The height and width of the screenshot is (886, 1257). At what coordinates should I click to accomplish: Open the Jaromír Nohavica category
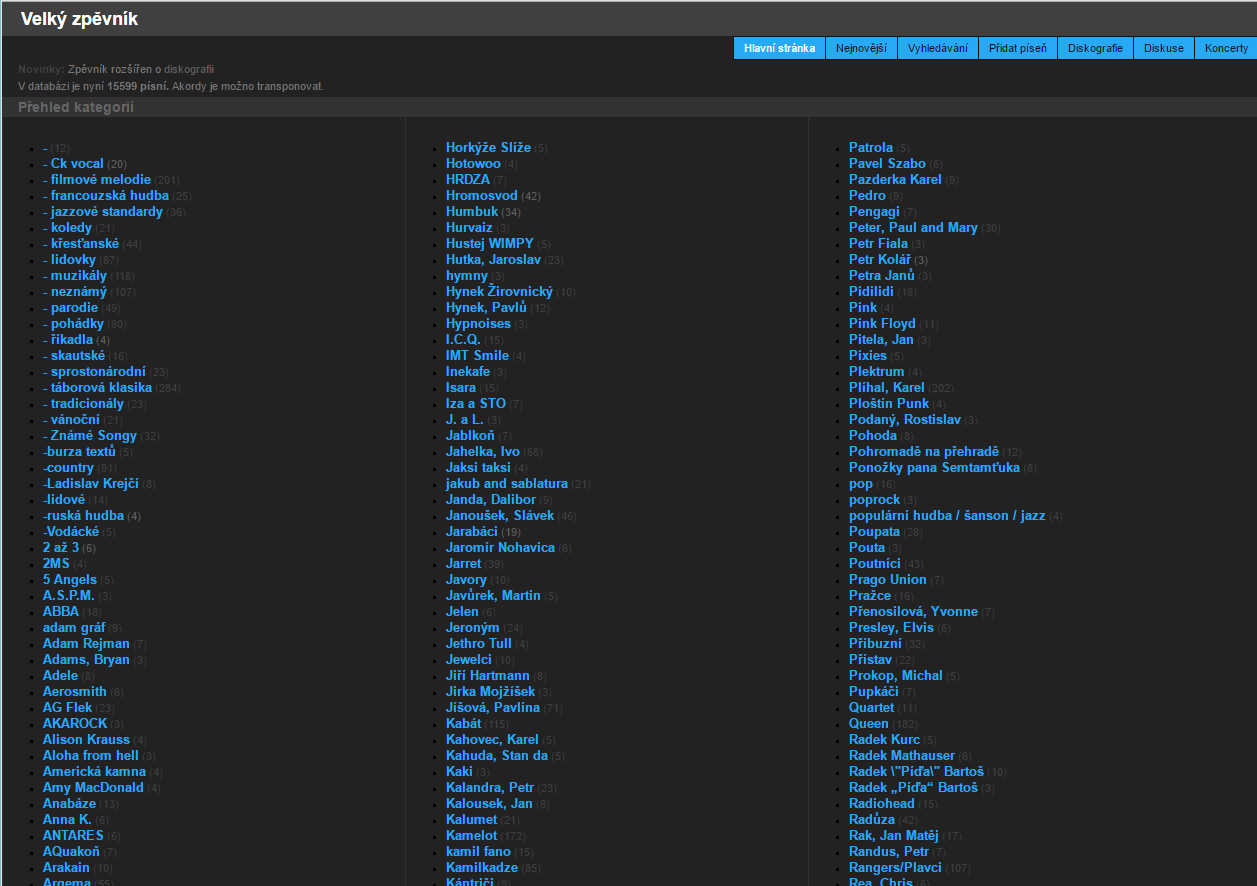(x=500, y=548)
